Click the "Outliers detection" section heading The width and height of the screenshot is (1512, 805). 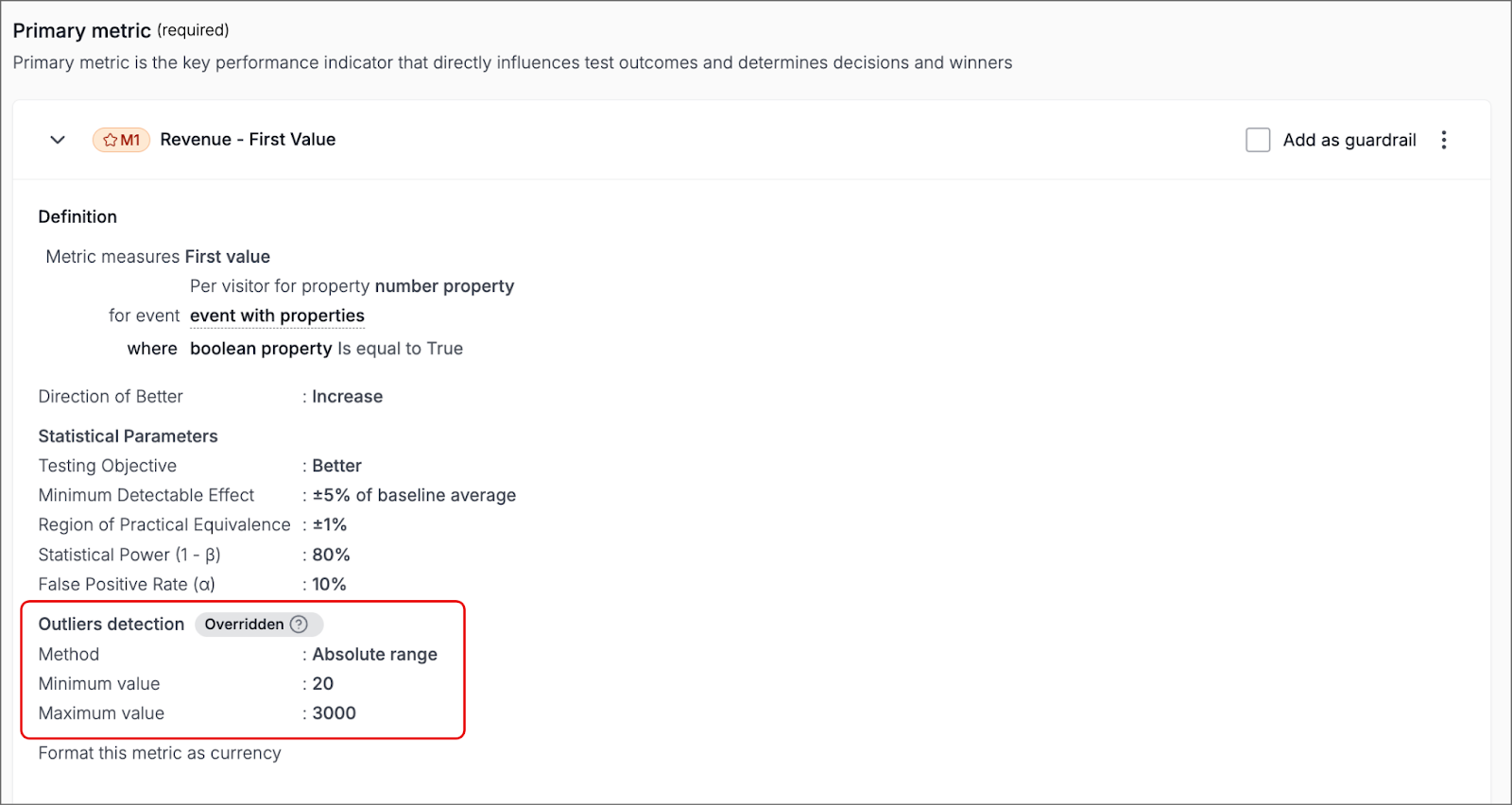point(112,625)
